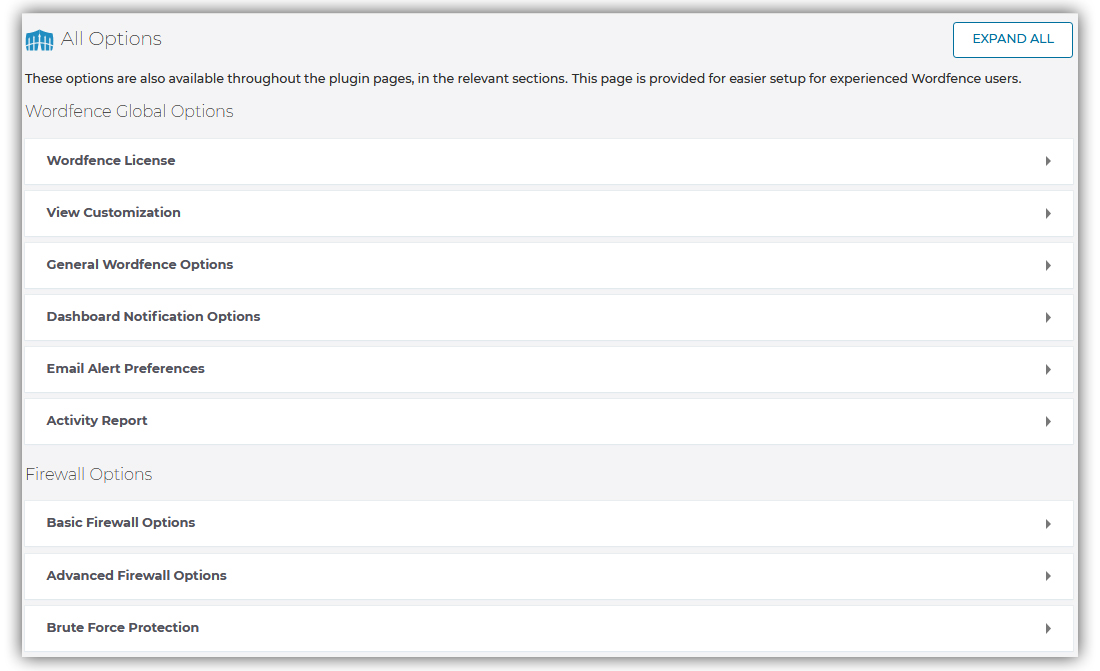
Task: Open the Advanced Firewall Options title
Action: point(136,576)
